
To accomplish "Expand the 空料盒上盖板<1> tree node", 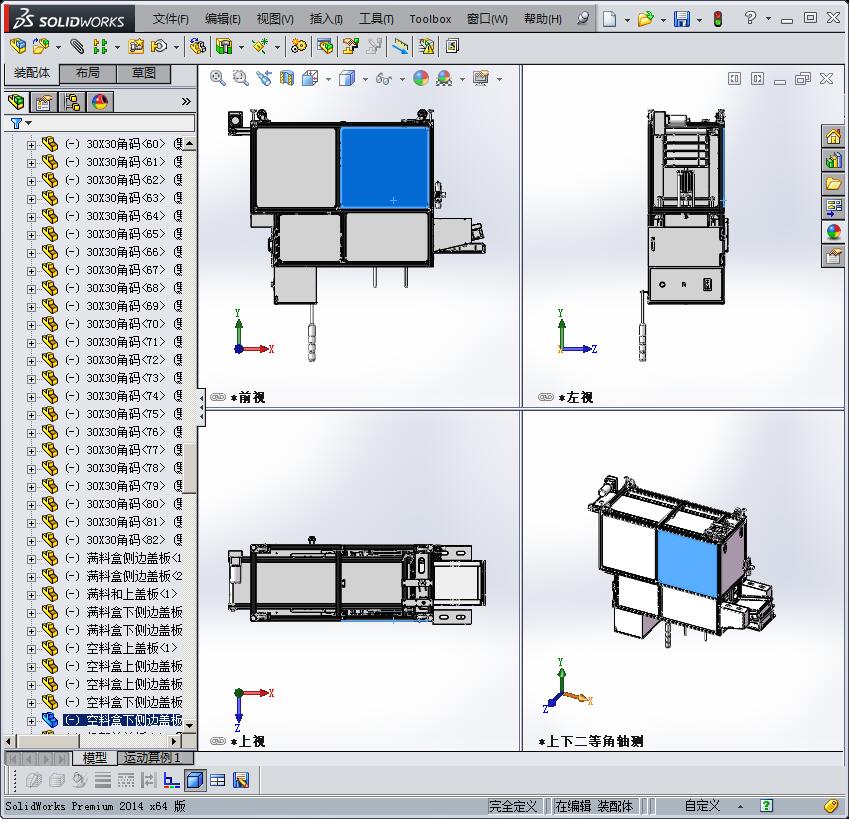I will coord(31,649).
